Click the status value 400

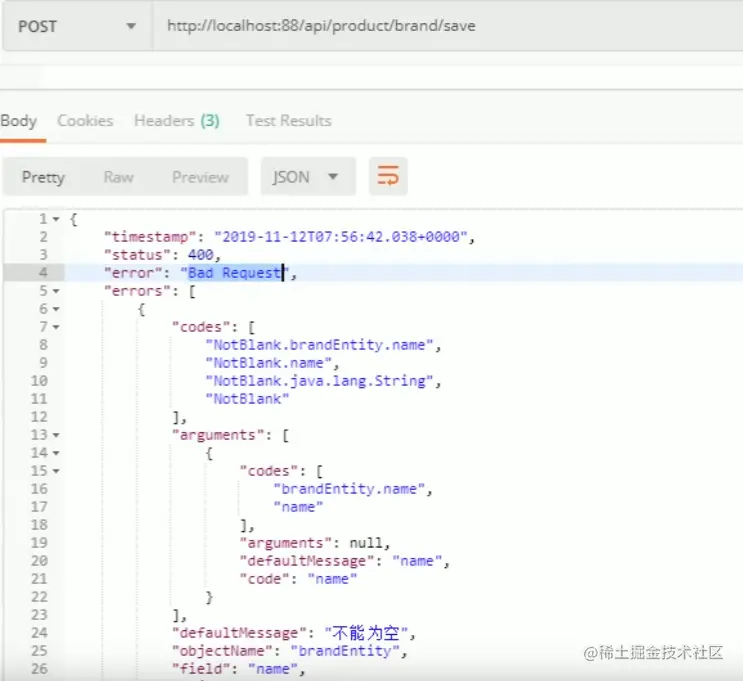click(x=200, y=255)
